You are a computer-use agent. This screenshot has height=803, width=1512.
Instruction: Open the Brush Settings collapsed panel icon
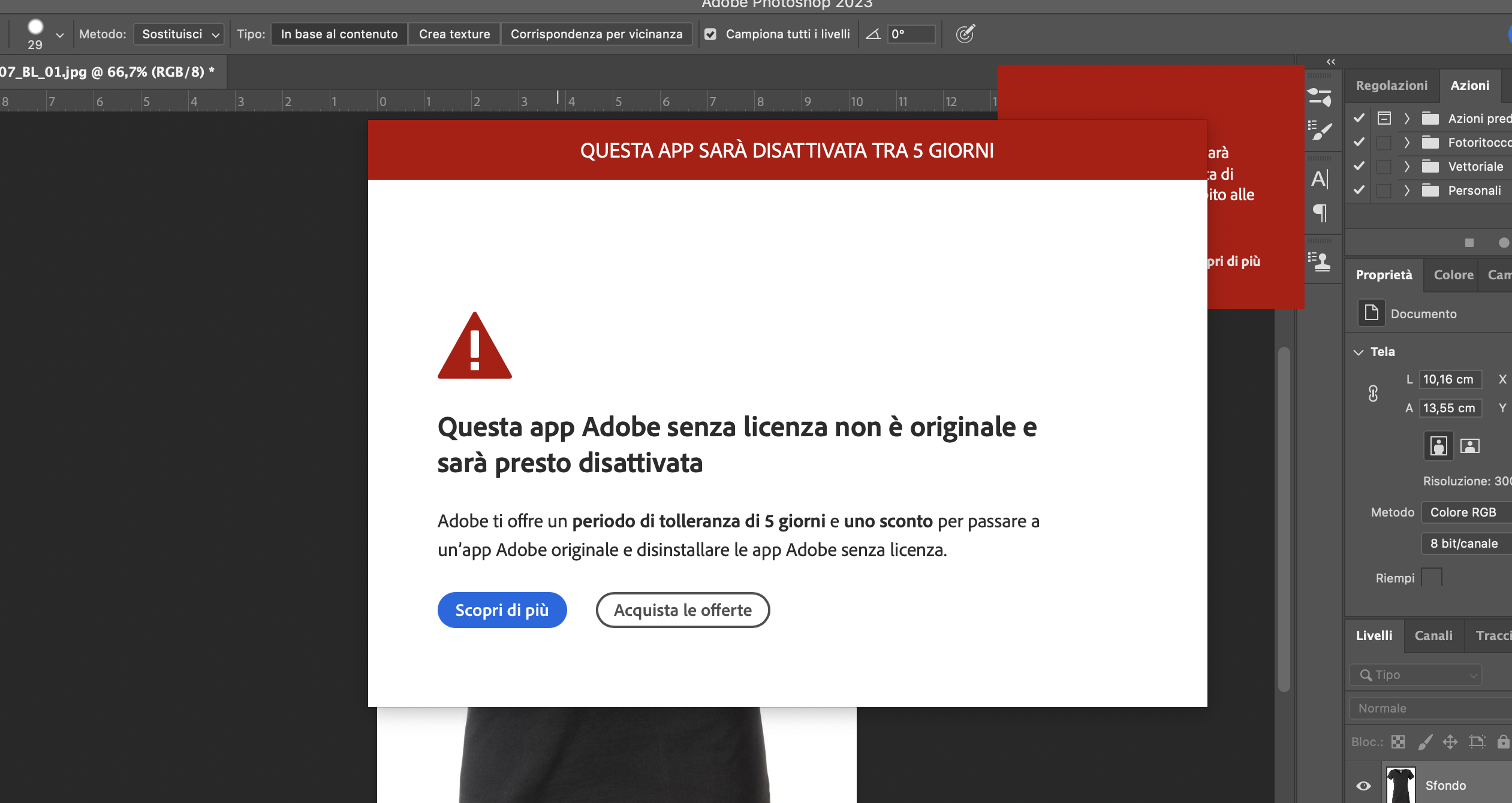pos(1320,97)
